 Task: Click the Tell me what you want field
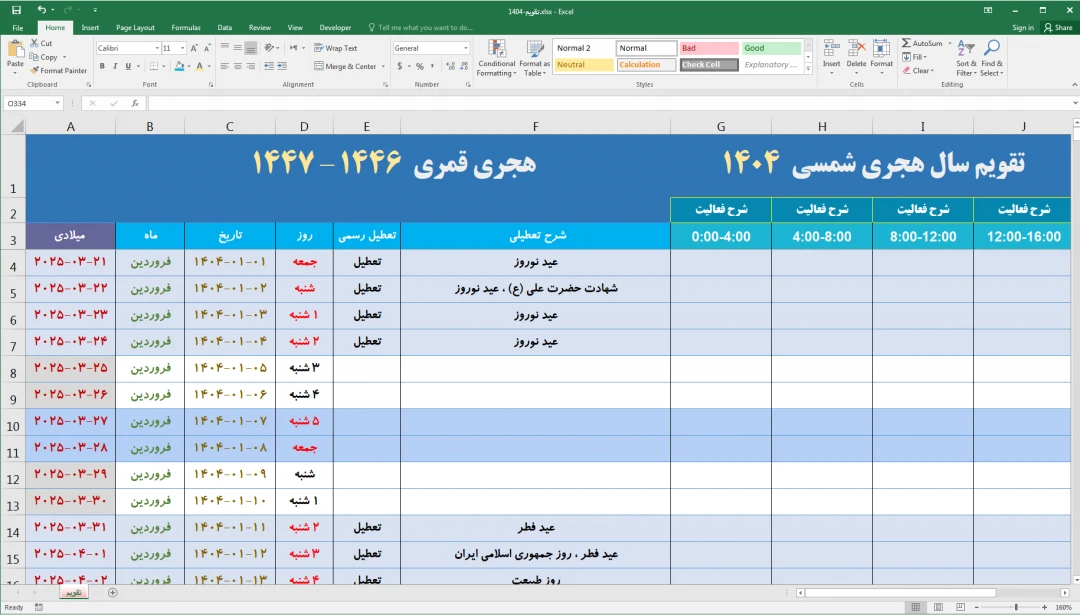(x=421, y=28)
